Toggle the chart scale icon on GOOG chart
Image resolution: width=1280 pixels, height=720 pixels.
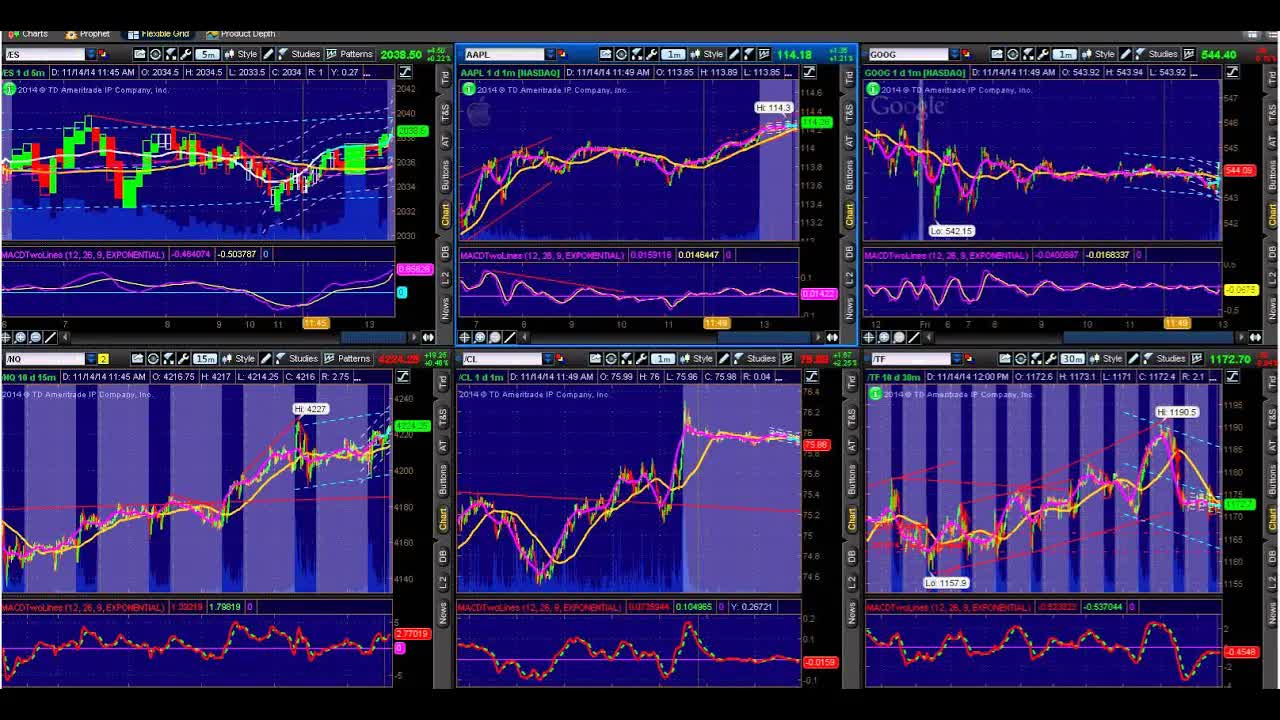1232,72
